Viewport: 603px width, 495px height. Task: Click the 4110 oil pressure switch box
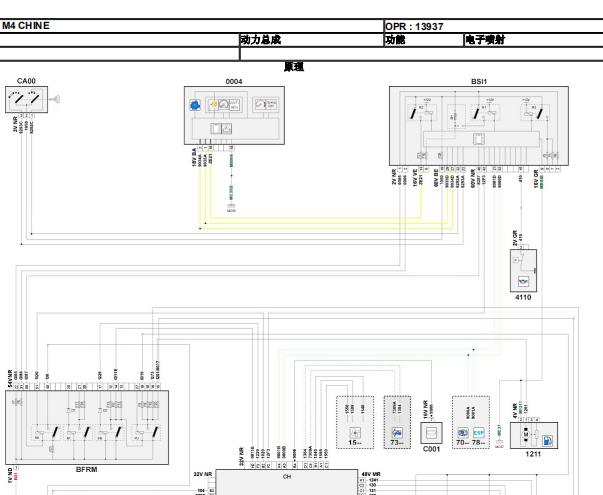point(523,271)
